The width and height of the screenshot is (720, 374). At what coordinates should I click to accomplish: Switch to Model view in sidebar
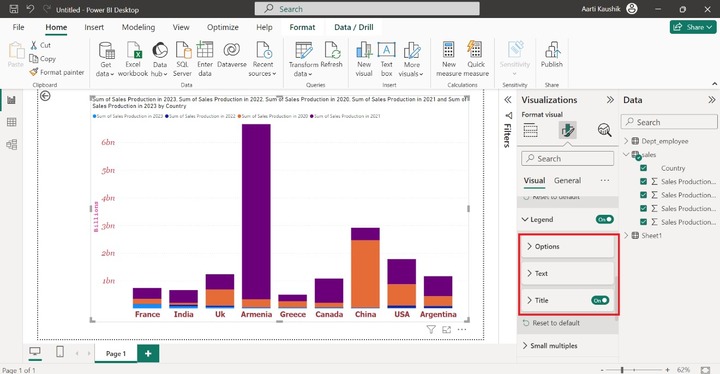(11, 145)
